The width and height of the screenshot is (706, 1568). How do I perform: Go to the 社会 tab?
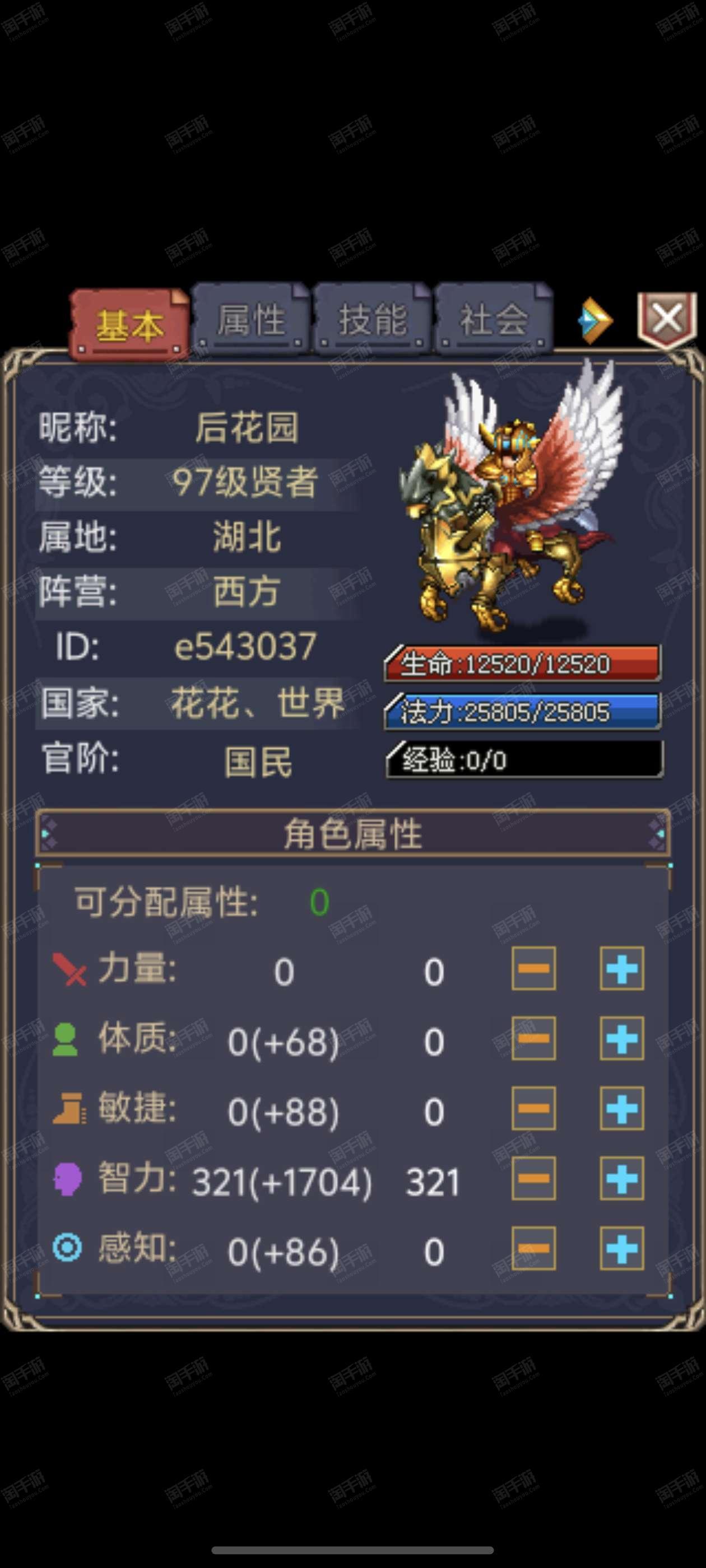click(x=494, y=319)
